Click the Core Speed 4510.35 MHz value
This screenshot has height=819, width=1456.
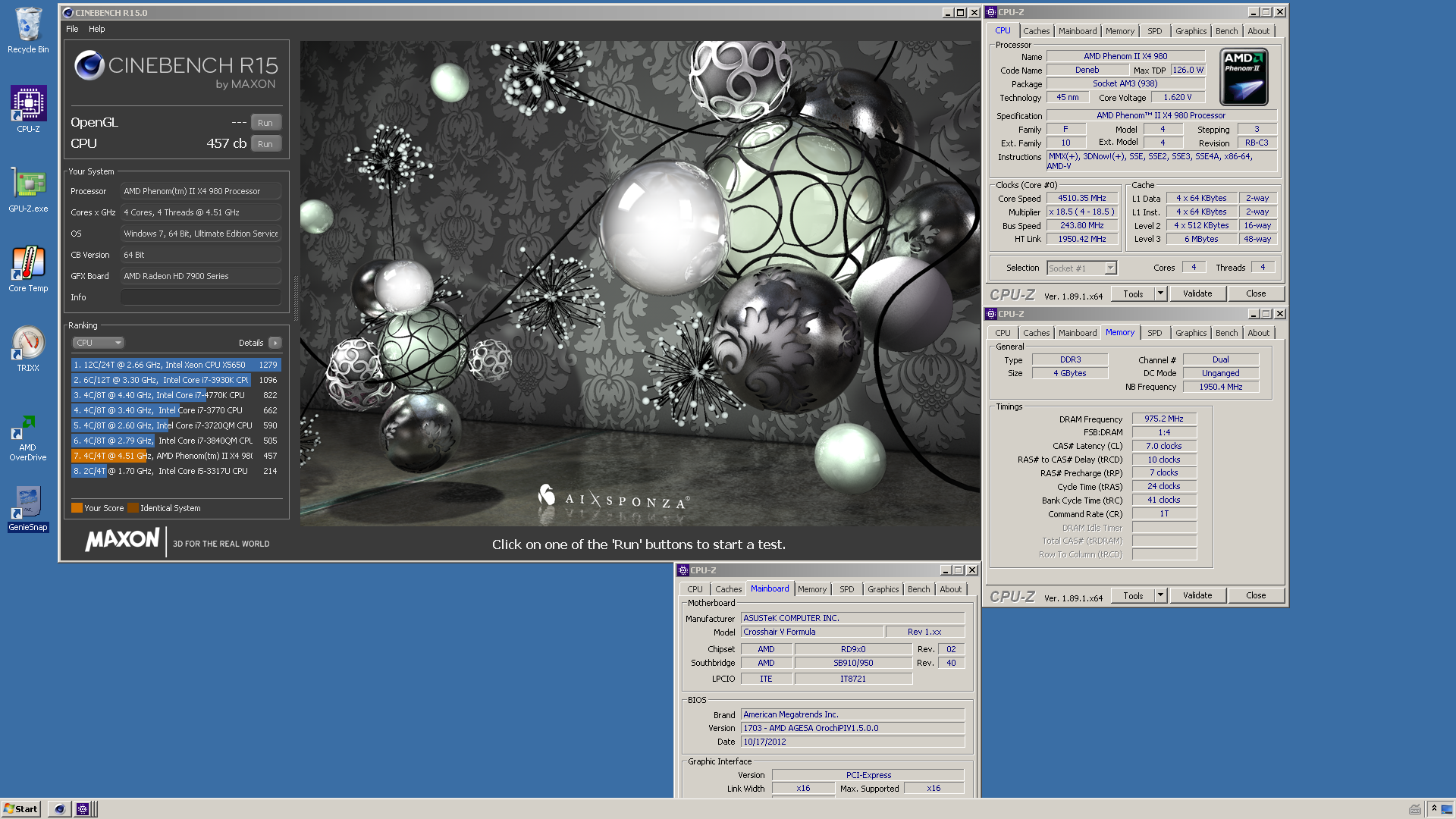pos(1082,198)
